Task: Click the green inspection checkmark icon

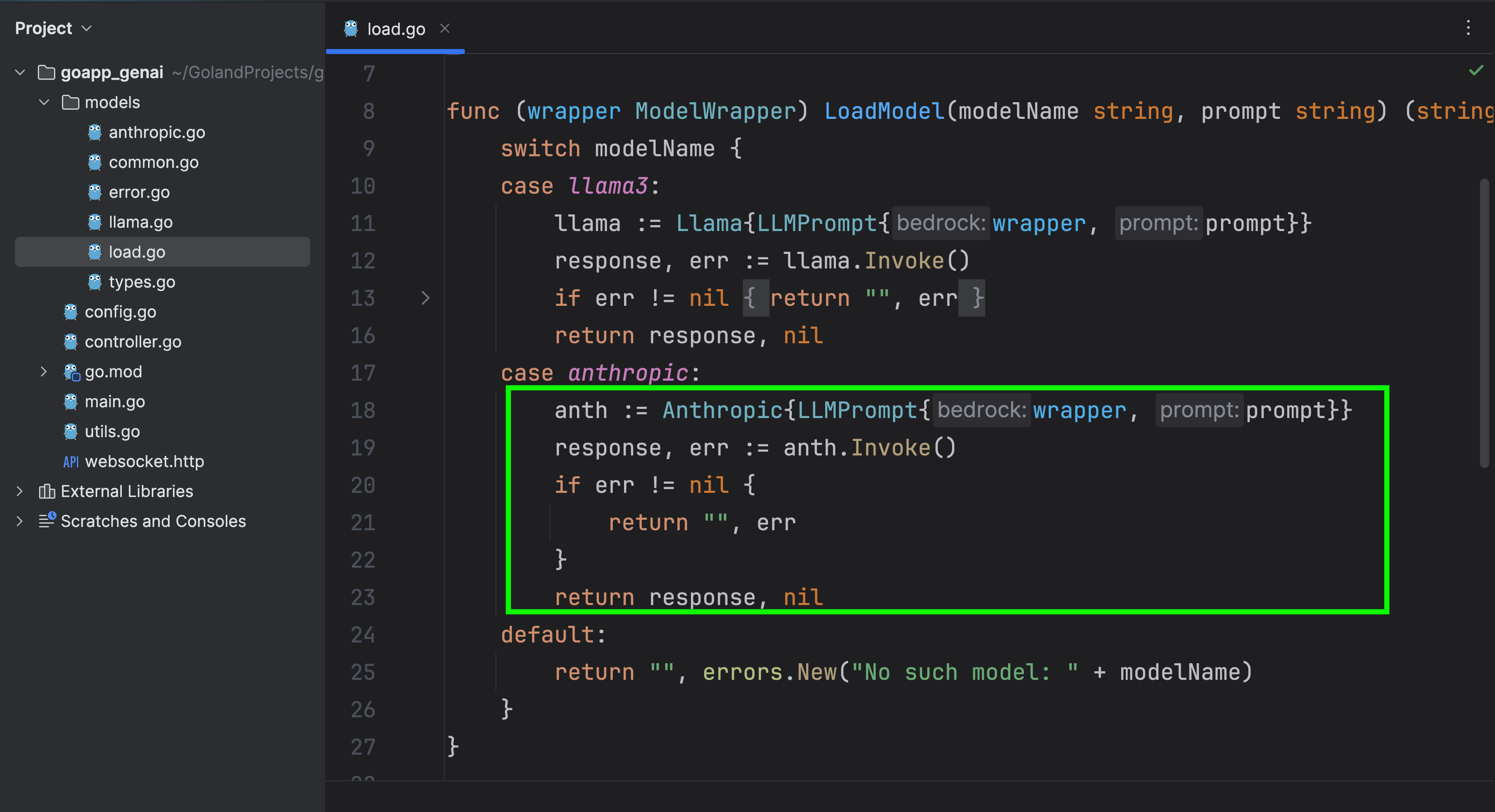Action: (1476, 71)
